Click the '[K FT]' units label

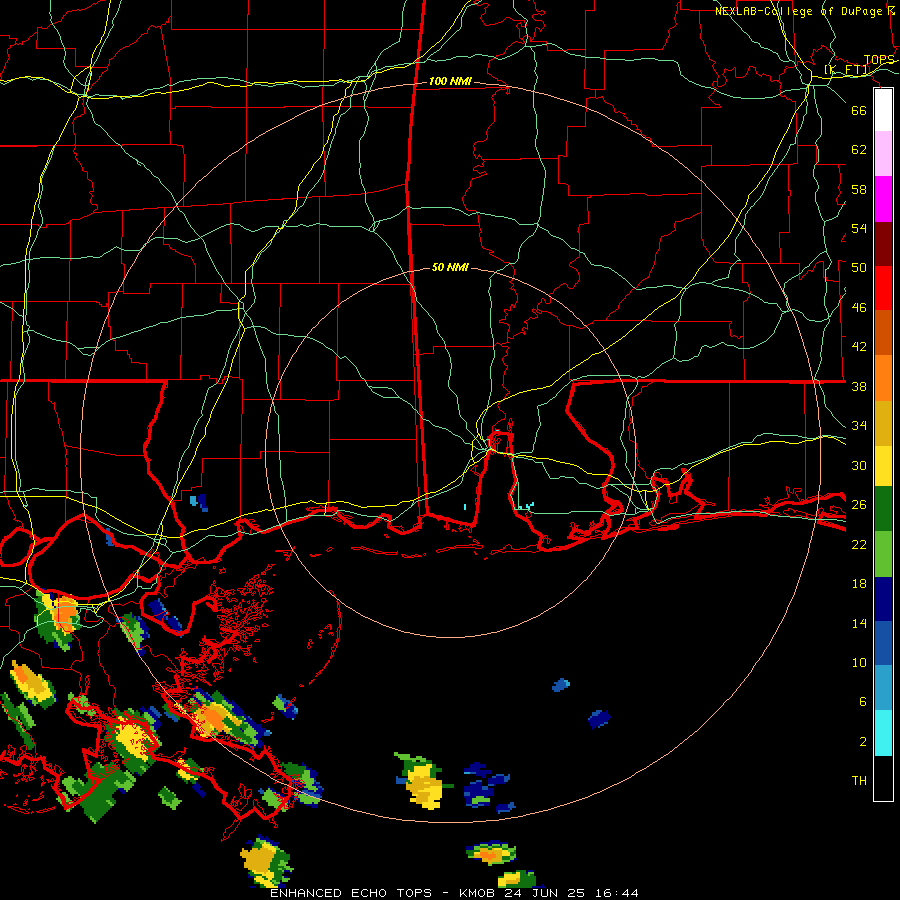point(847,70)
